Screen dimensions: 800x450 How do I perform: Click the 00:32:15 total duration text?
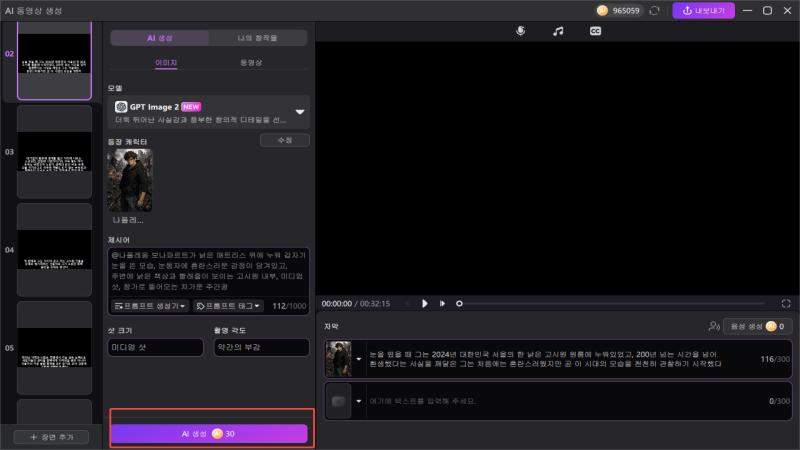(x=375, y=304)
